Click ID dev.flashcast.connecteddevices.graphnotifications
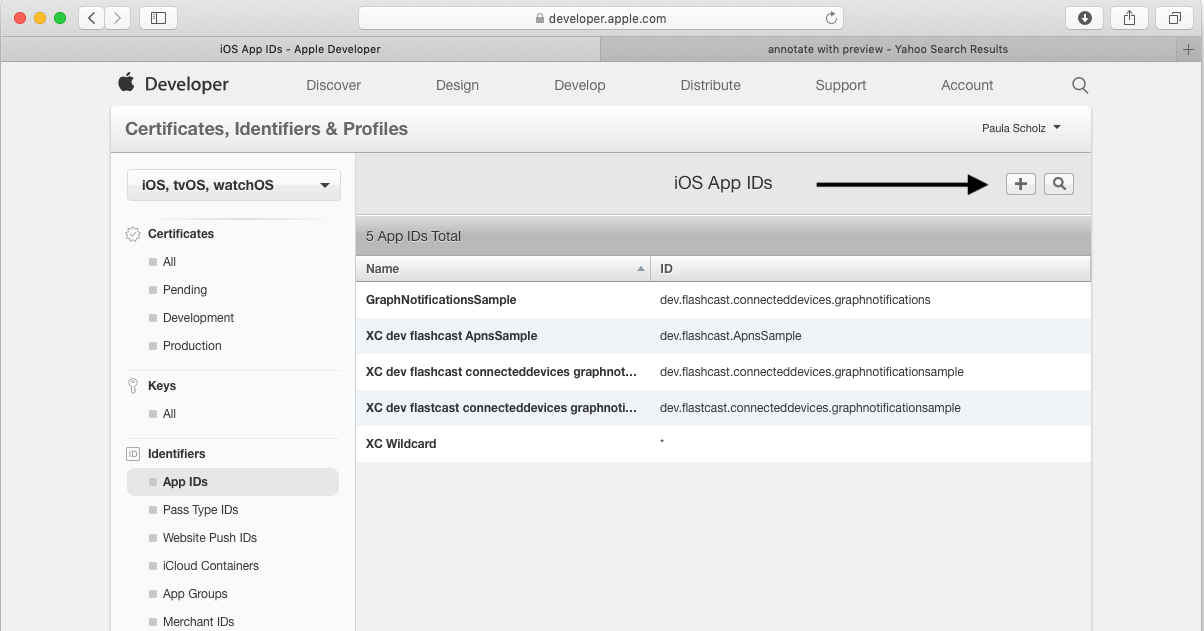1204x631 pixels. point(795,300)
